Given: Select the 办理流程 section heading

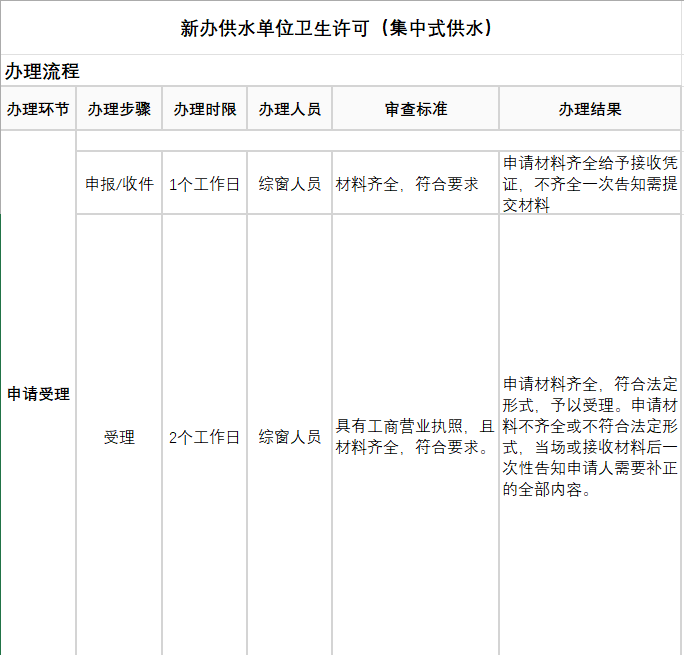Looking at the screenshot, I should tap(42, 71).
